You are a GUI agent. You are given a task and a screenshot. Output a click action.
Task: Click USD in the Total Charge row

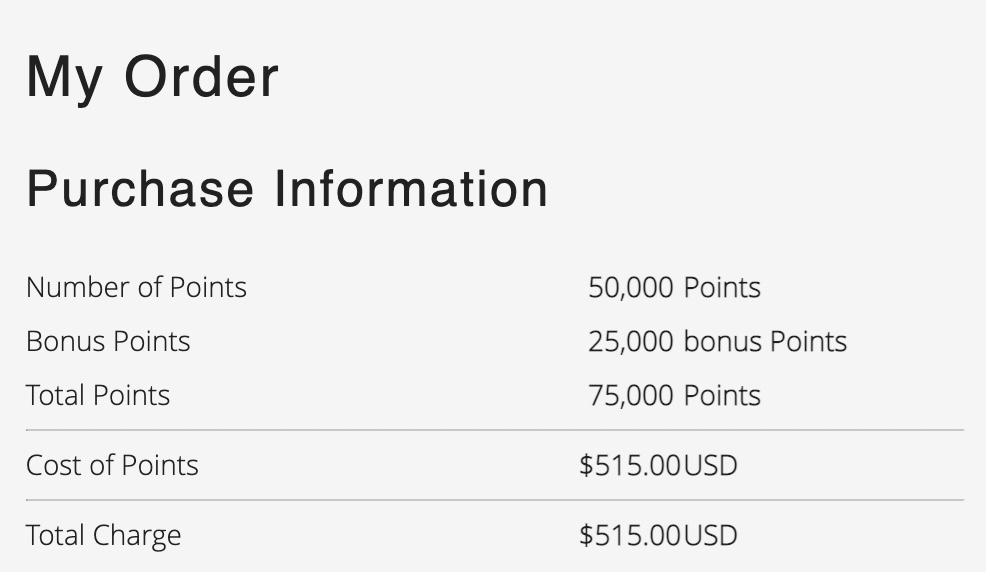(x=711, y=536)
